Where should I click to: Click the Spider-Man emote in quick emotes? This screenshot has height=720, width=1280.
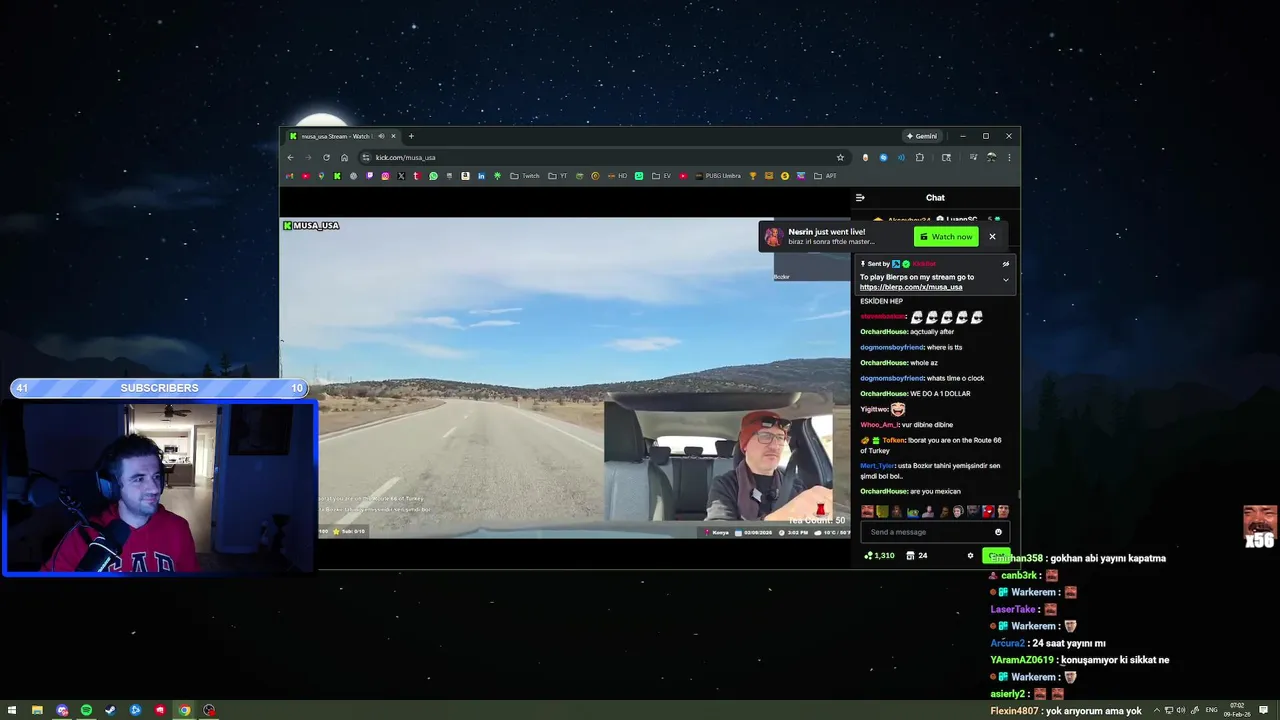[988, 511]
